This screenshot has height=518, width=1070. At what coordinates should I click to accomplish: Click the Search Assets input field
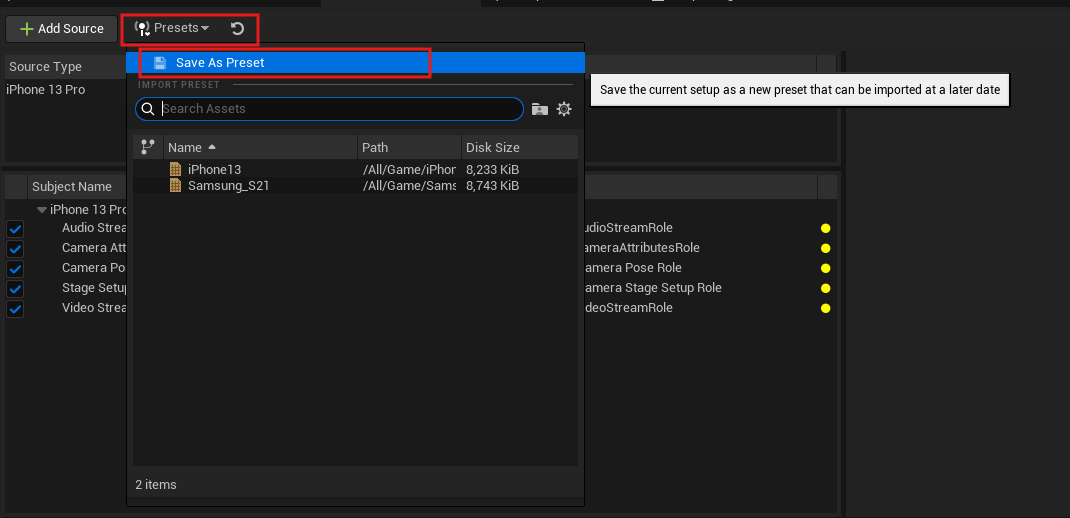pyautogui.click(x=340, y=109)
